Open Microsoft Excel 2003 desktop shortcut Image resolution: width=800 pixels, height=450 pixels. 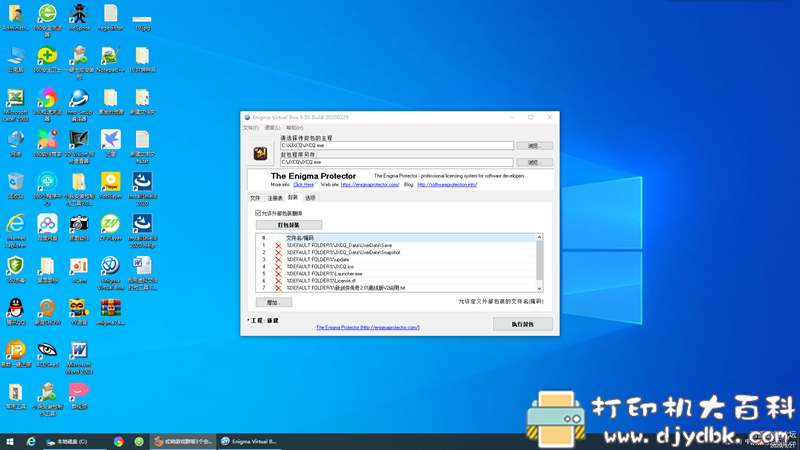[16, 105]
